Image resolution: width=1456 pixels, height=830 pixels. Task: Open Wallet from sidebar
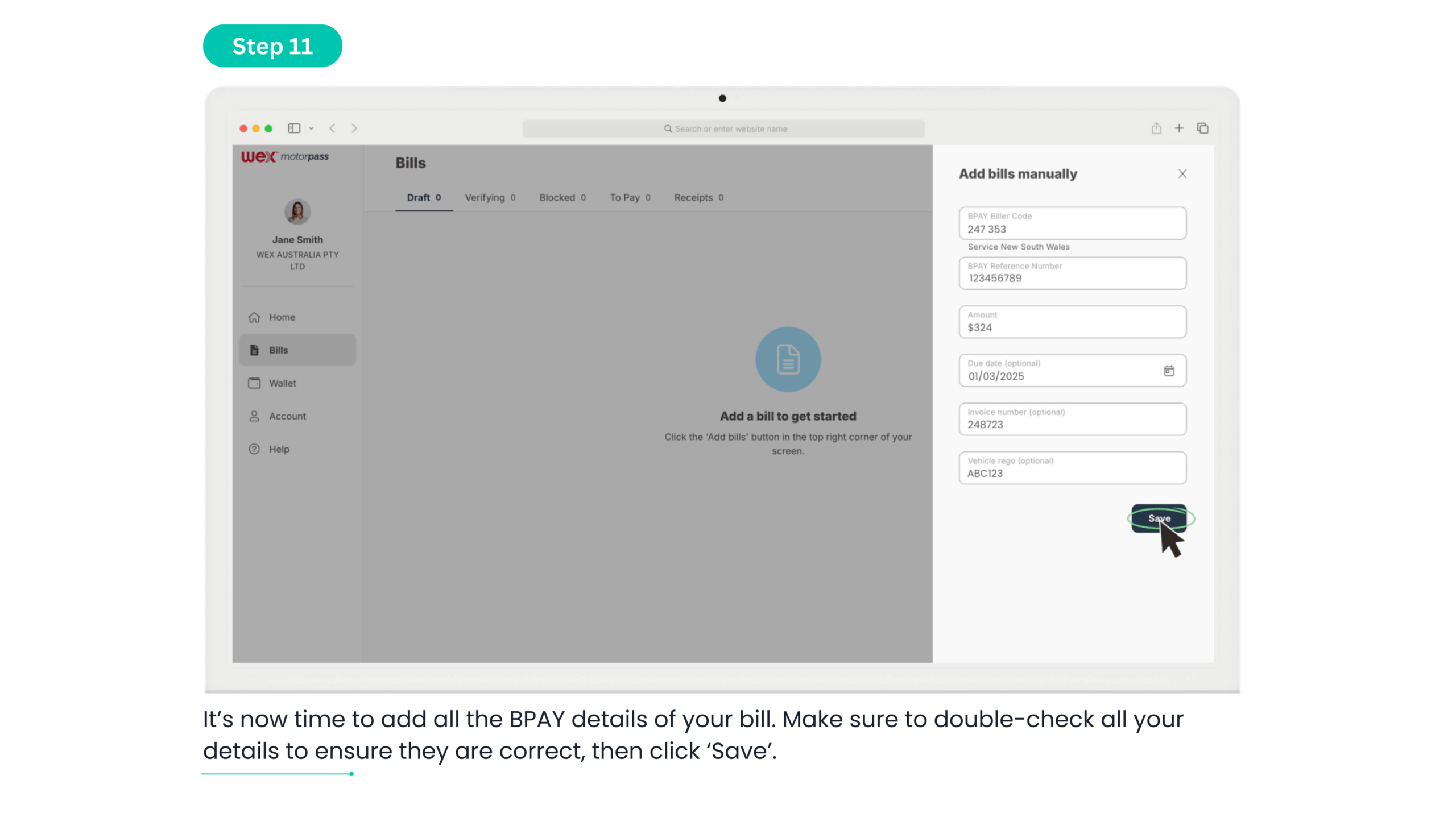[x=282, y=383]
